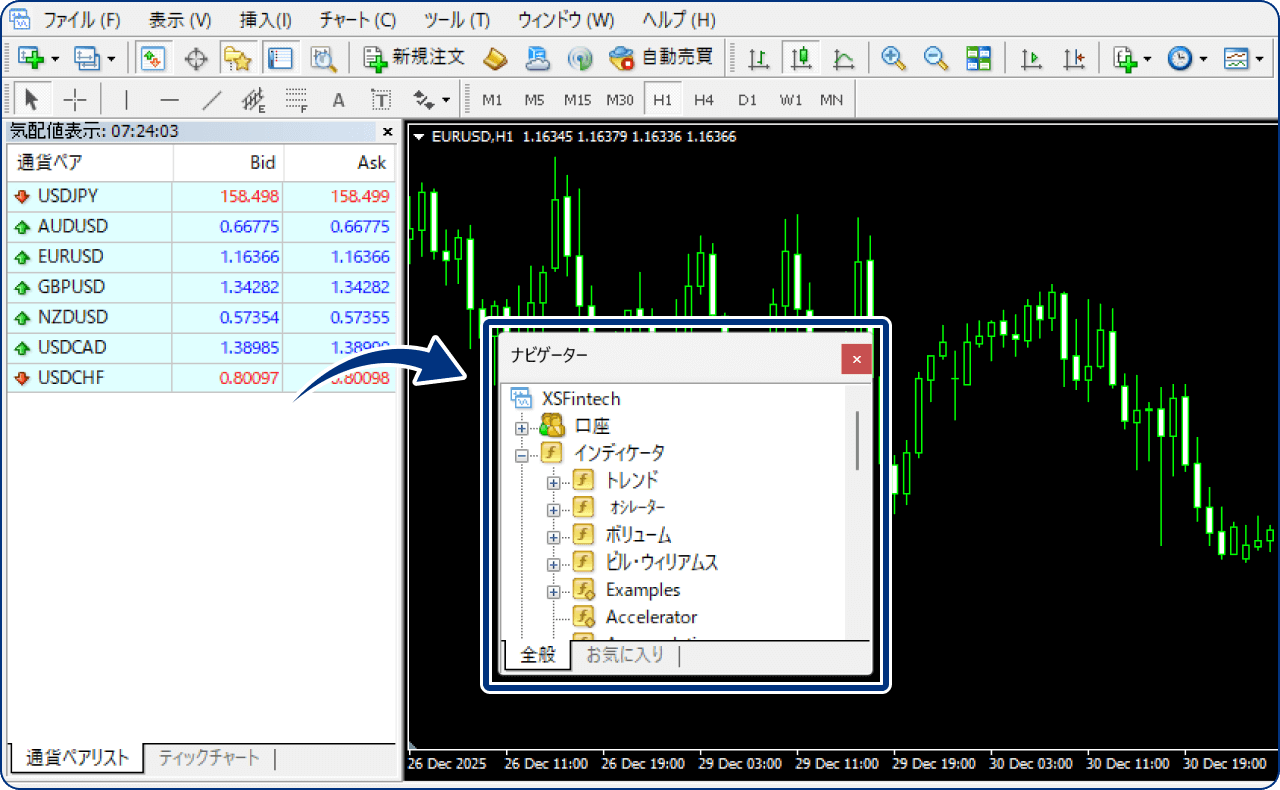Switch to the お気に入り tab in Navigator
Image resolution: width=1280 pixels, height=790 pixels.
pyautogui.click(x=624, y=655)
